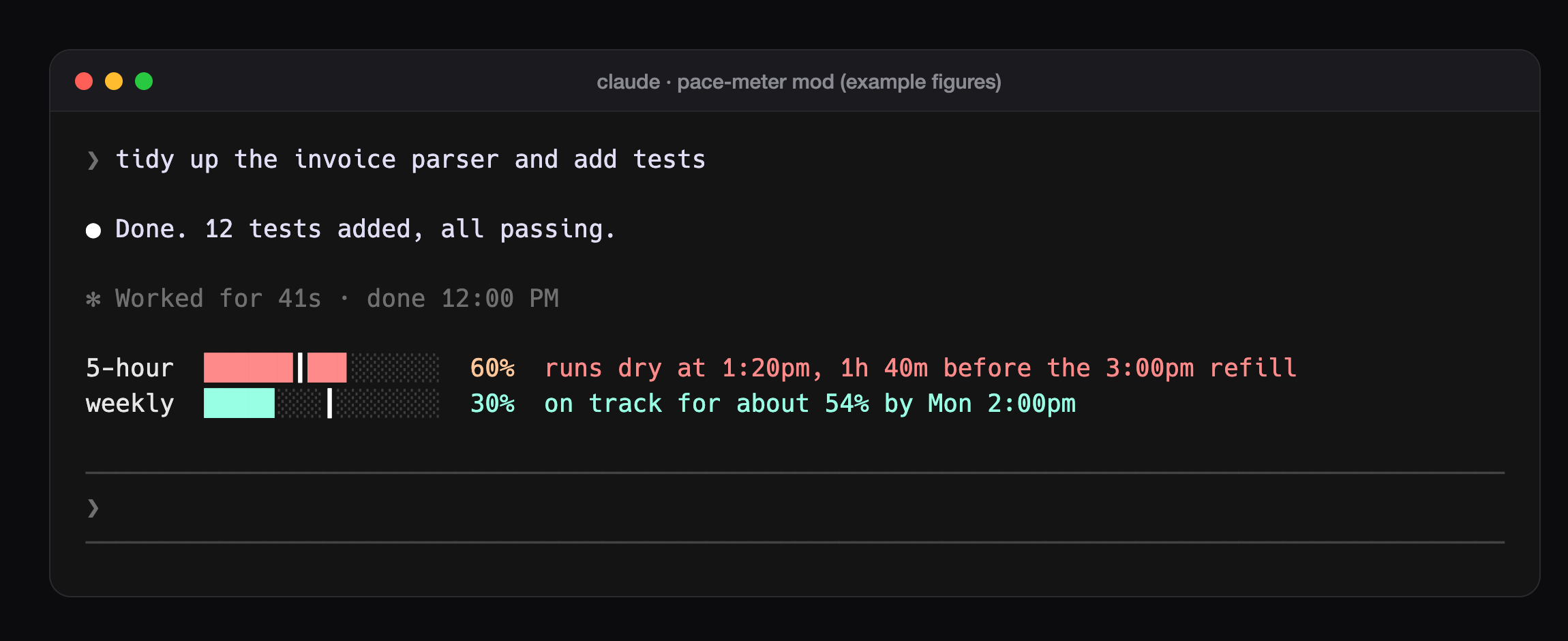Click 'Worked for 41s · done 12:00 PM'
The height and width of the screenshot is (641, 1568).
(x=337, y=299)
